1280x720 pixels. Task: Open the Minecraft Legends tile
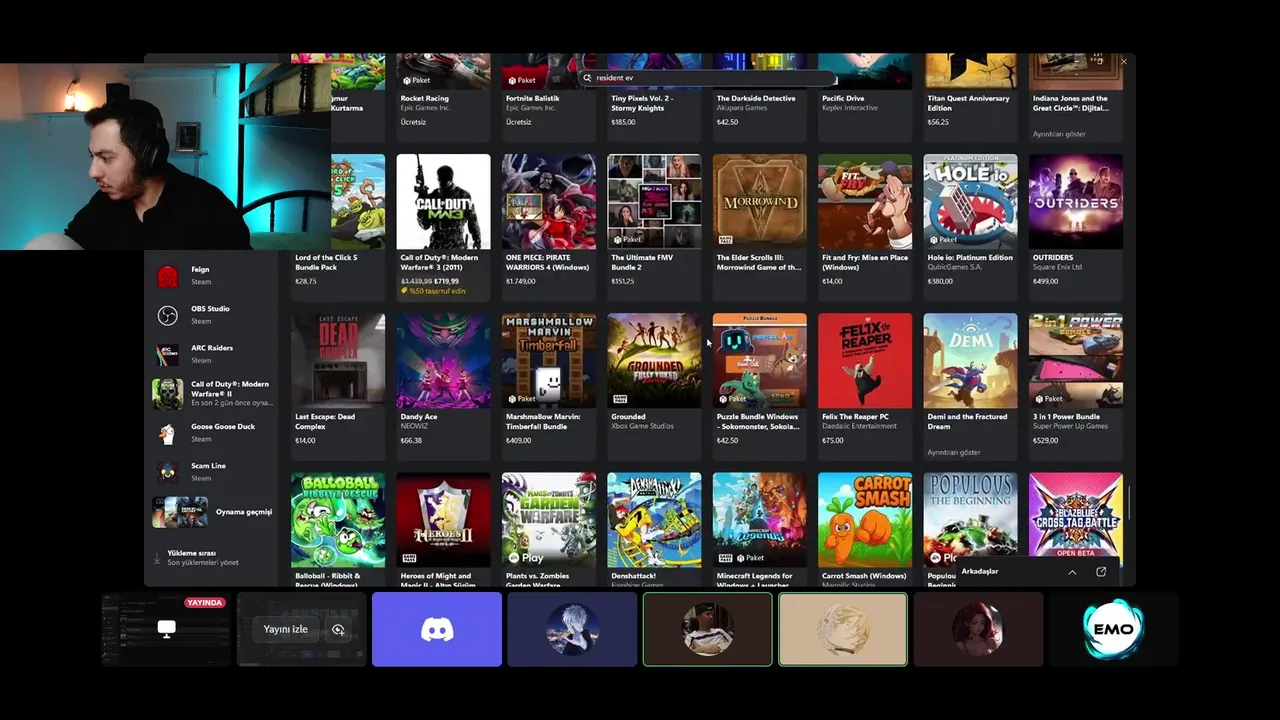[x=759, y=529]
